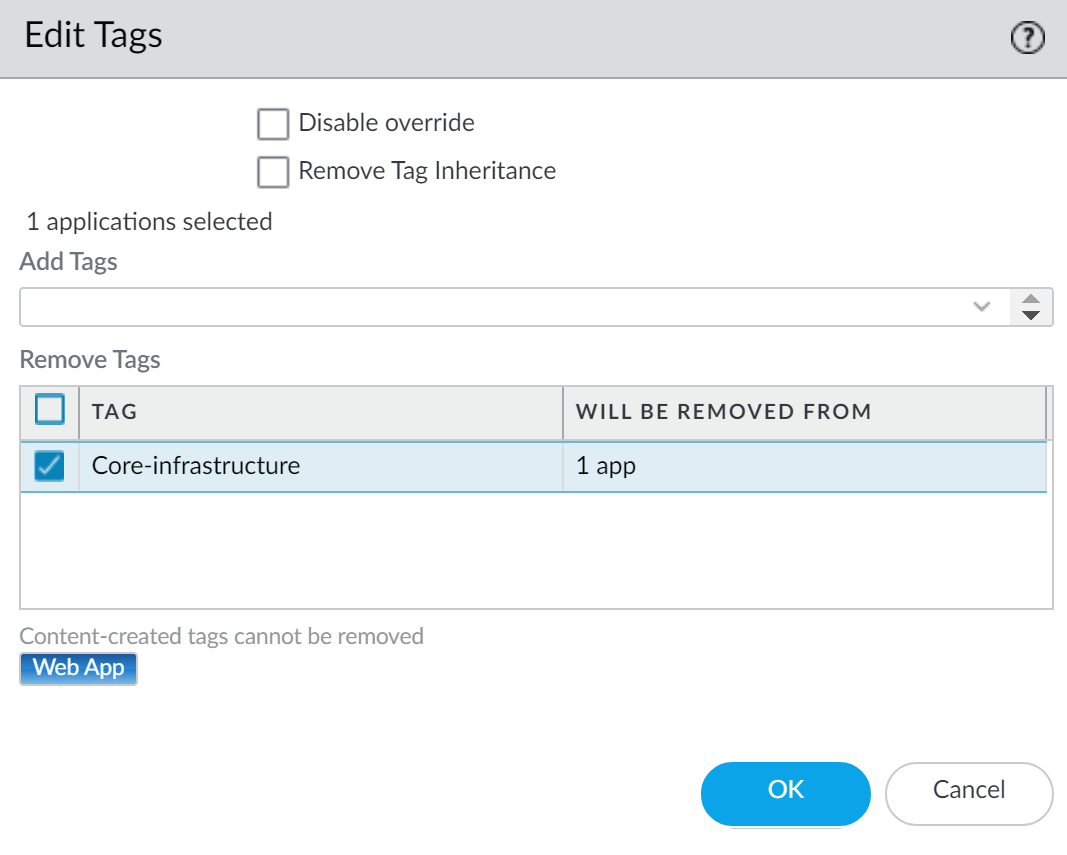Click the 'Remove Tag Inheritance' label text

click(427, 171)
